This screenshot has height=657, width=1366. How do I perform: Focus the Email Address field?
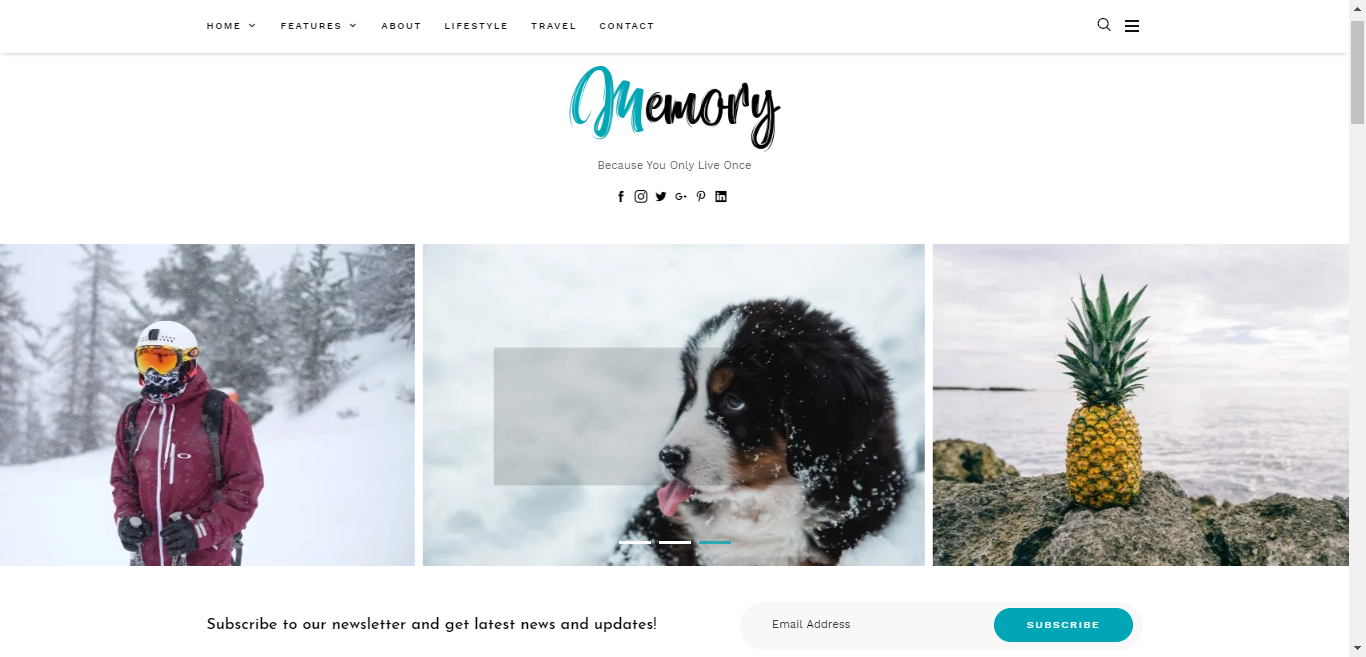(866, 625)
